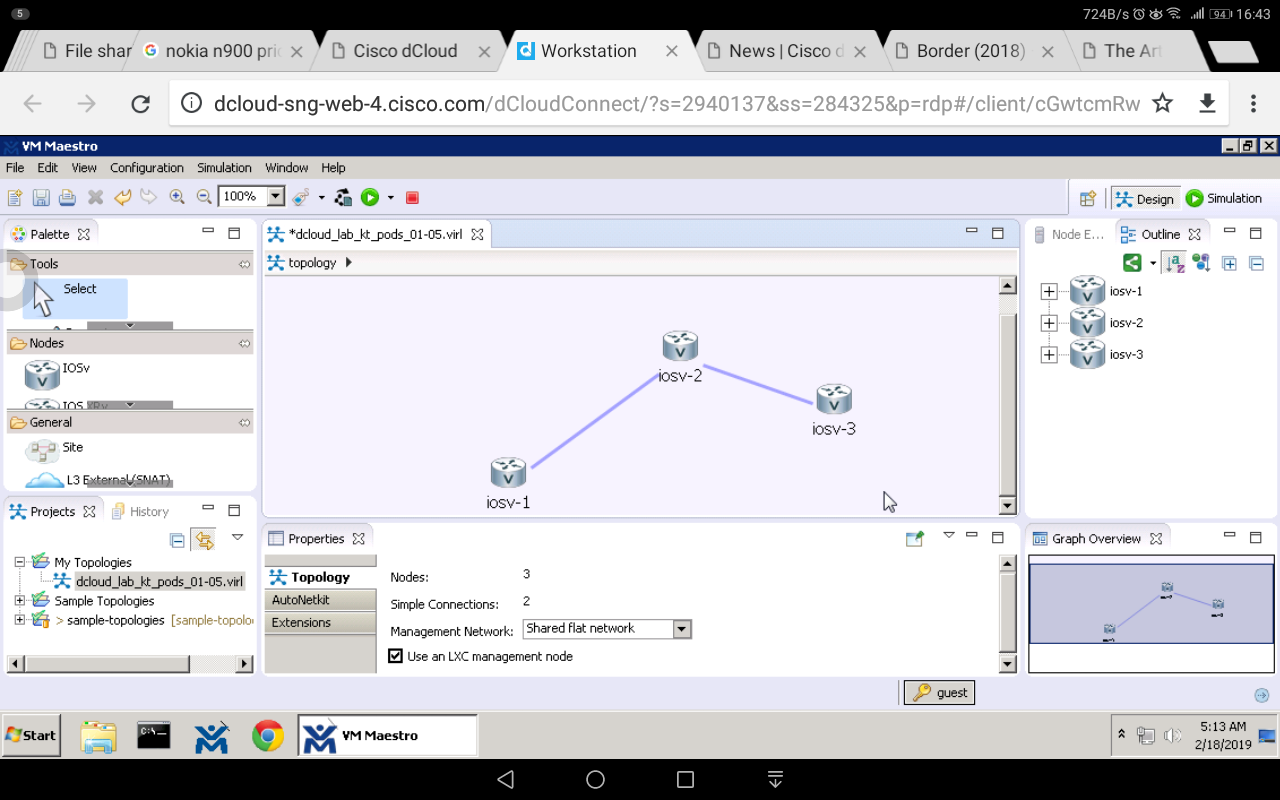1280x800 pixels.
Task: Select dcloud_lab_kt_pods_01-05.virl in Projects
Action: click(157, 581)
